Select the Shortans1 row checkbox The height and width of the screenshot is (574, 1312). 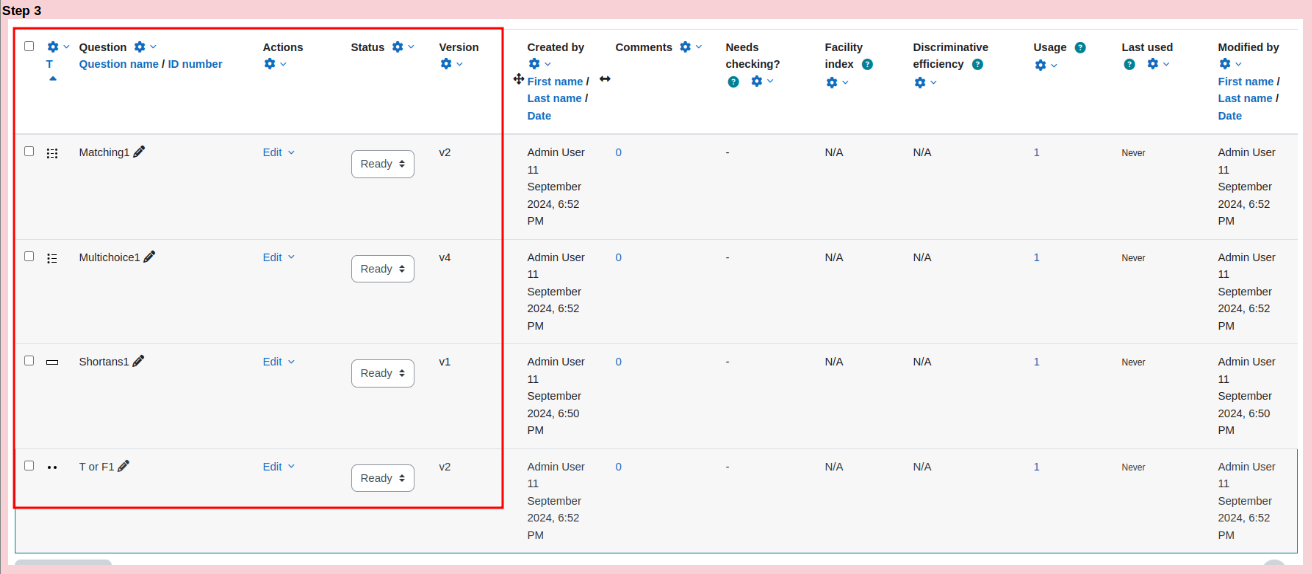(29, 360)
